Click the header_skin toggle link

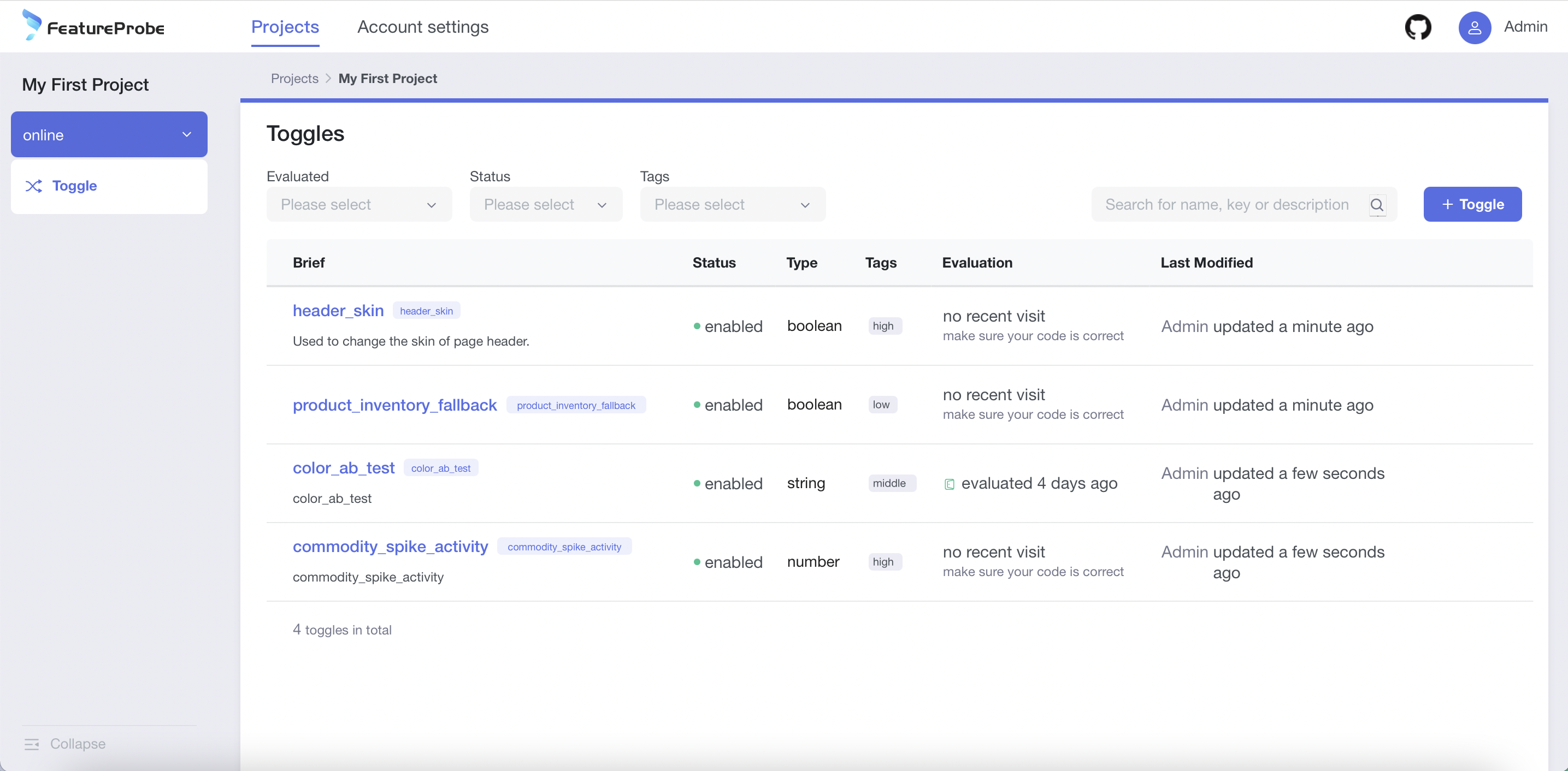tap(339, 310)
